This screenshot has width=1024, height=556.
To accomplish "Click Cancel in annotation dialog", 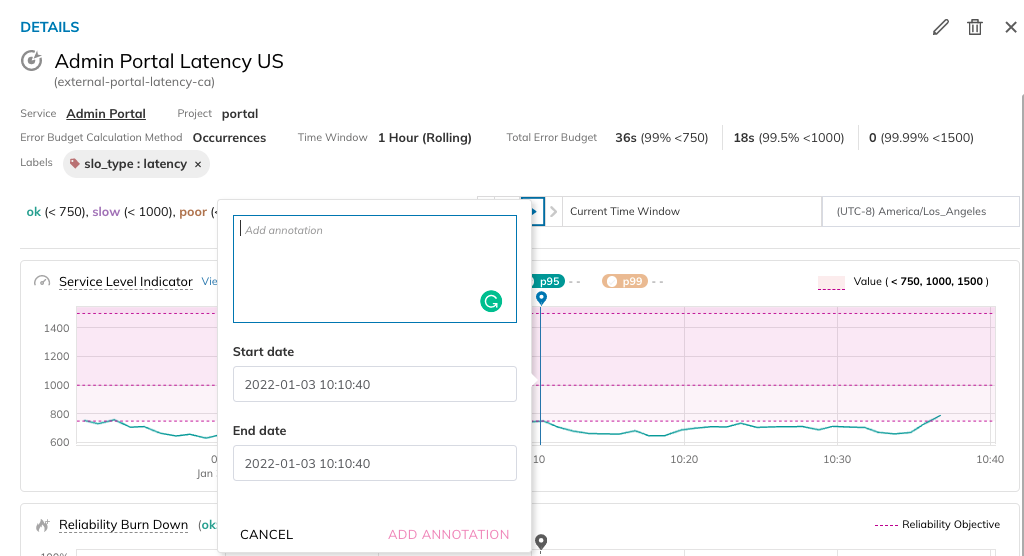I will coord(266,534).
